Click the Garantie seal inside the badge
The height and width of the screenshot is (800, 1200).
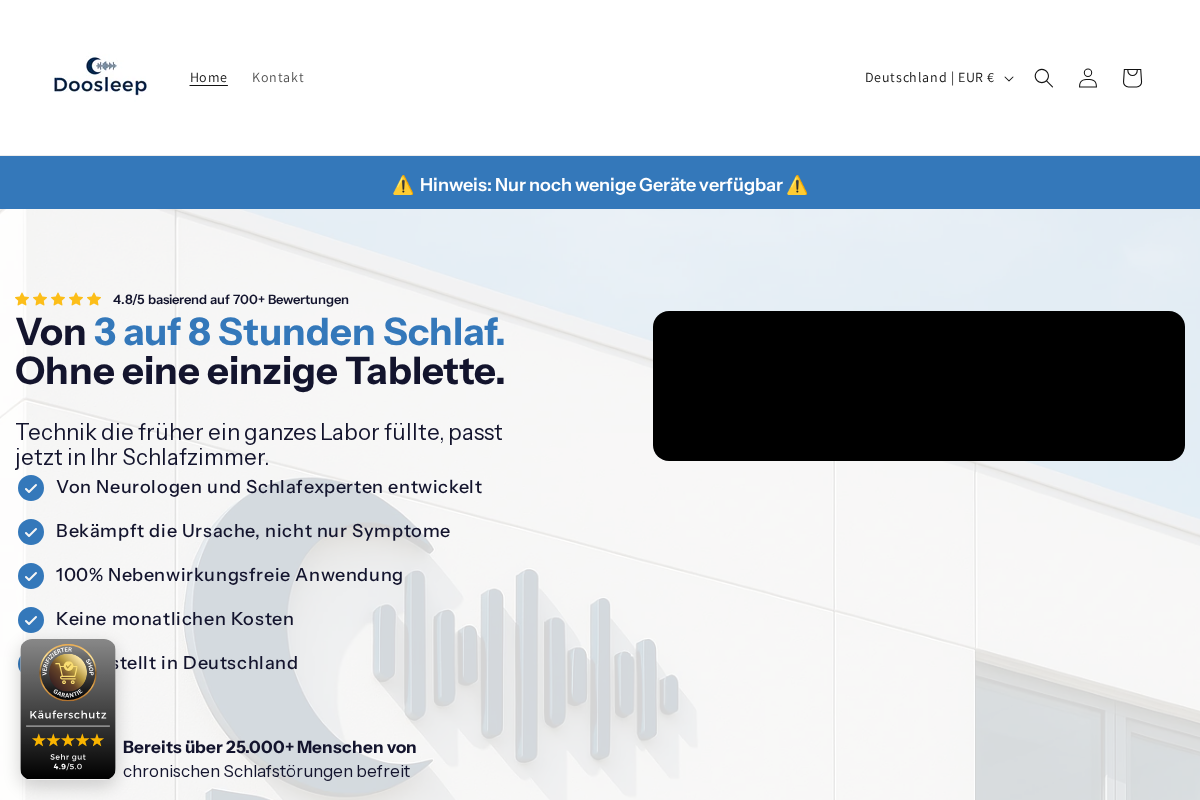click(x=68, y=673)
